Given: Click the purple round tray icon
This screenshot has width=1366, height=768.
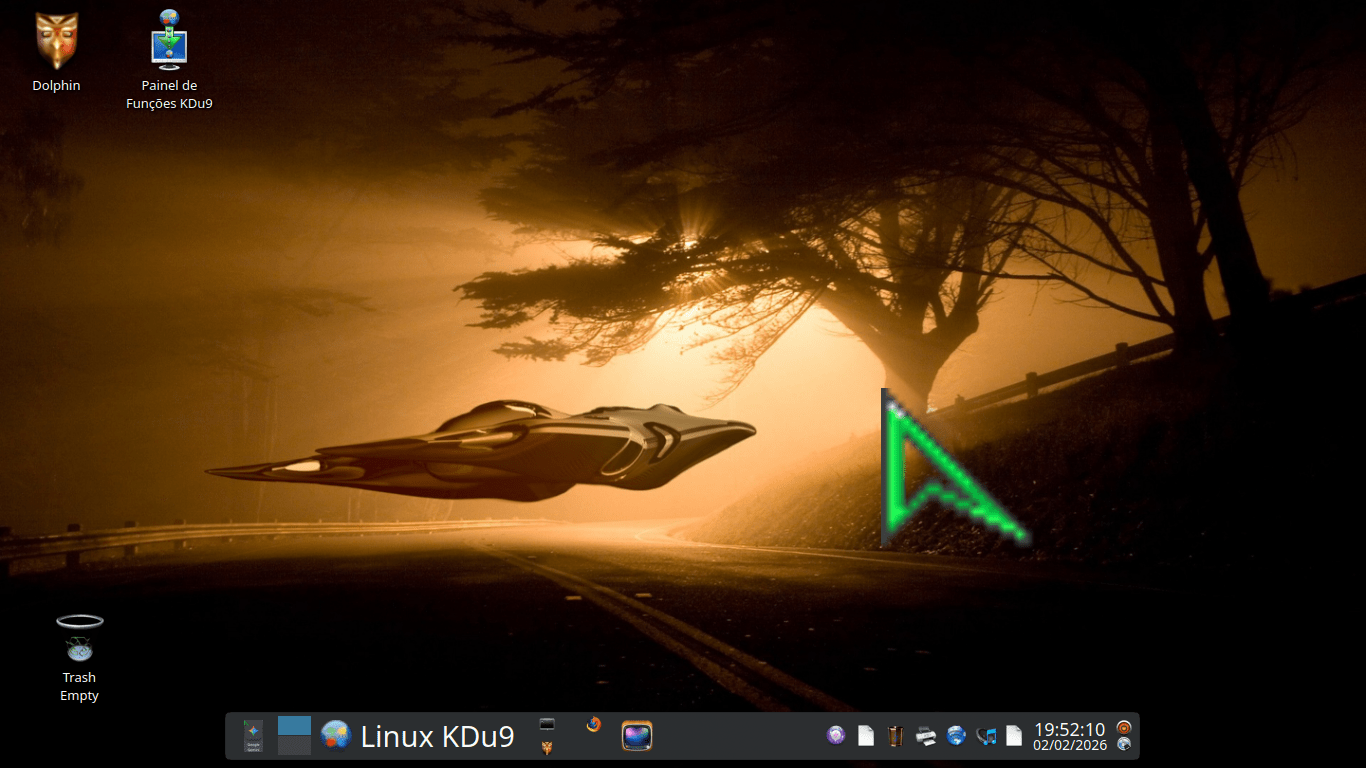Looking at the screenshot, I should (x=836, y=736).
